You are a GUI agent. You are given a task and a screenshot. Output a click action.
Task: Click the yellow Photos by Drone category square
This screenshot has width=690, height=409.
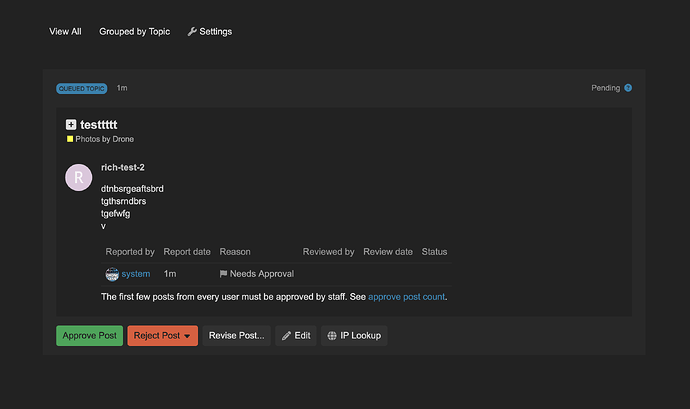click(x=70, y=139)
